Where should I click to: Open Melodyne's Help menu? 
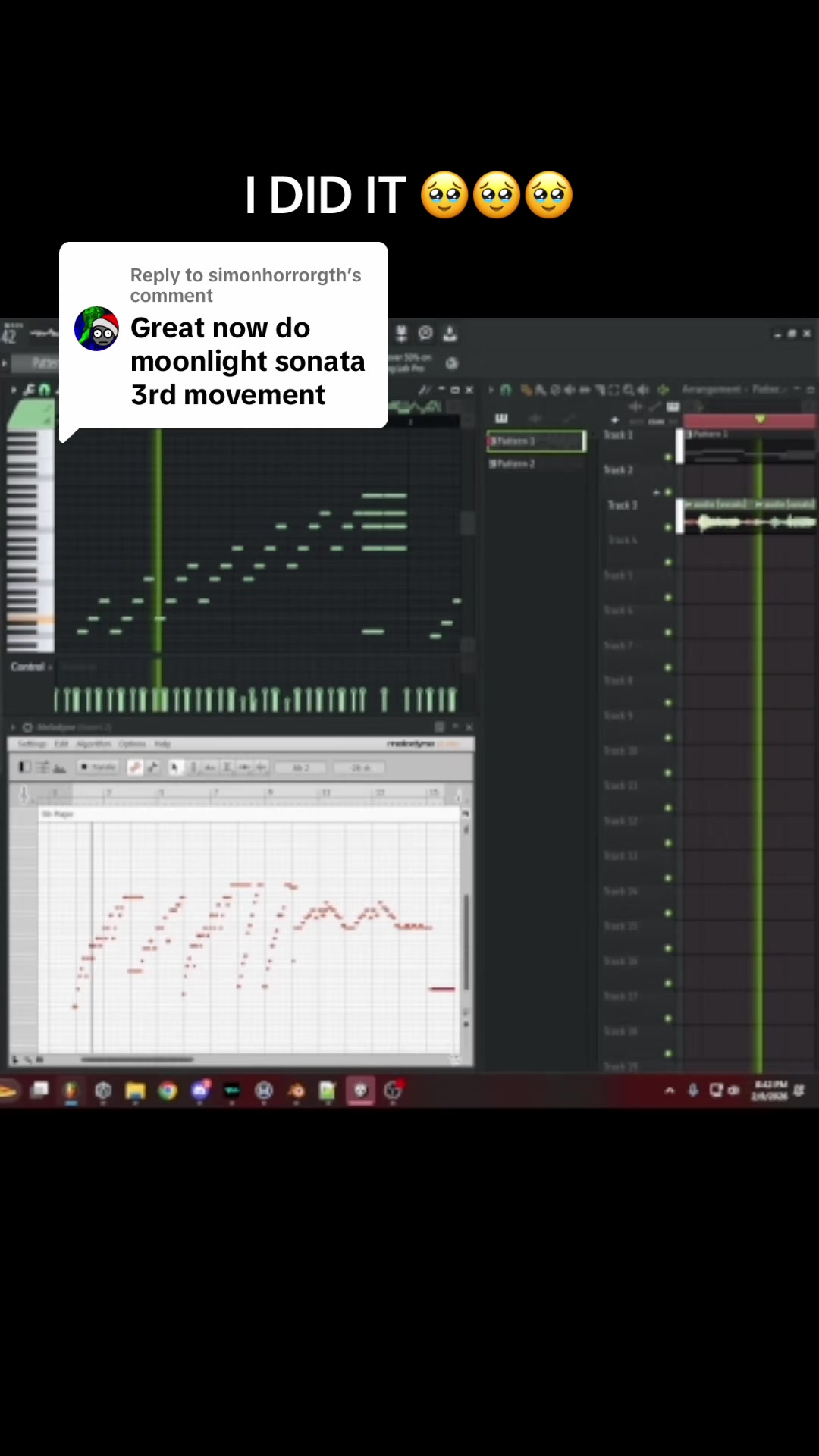point(162,744)
